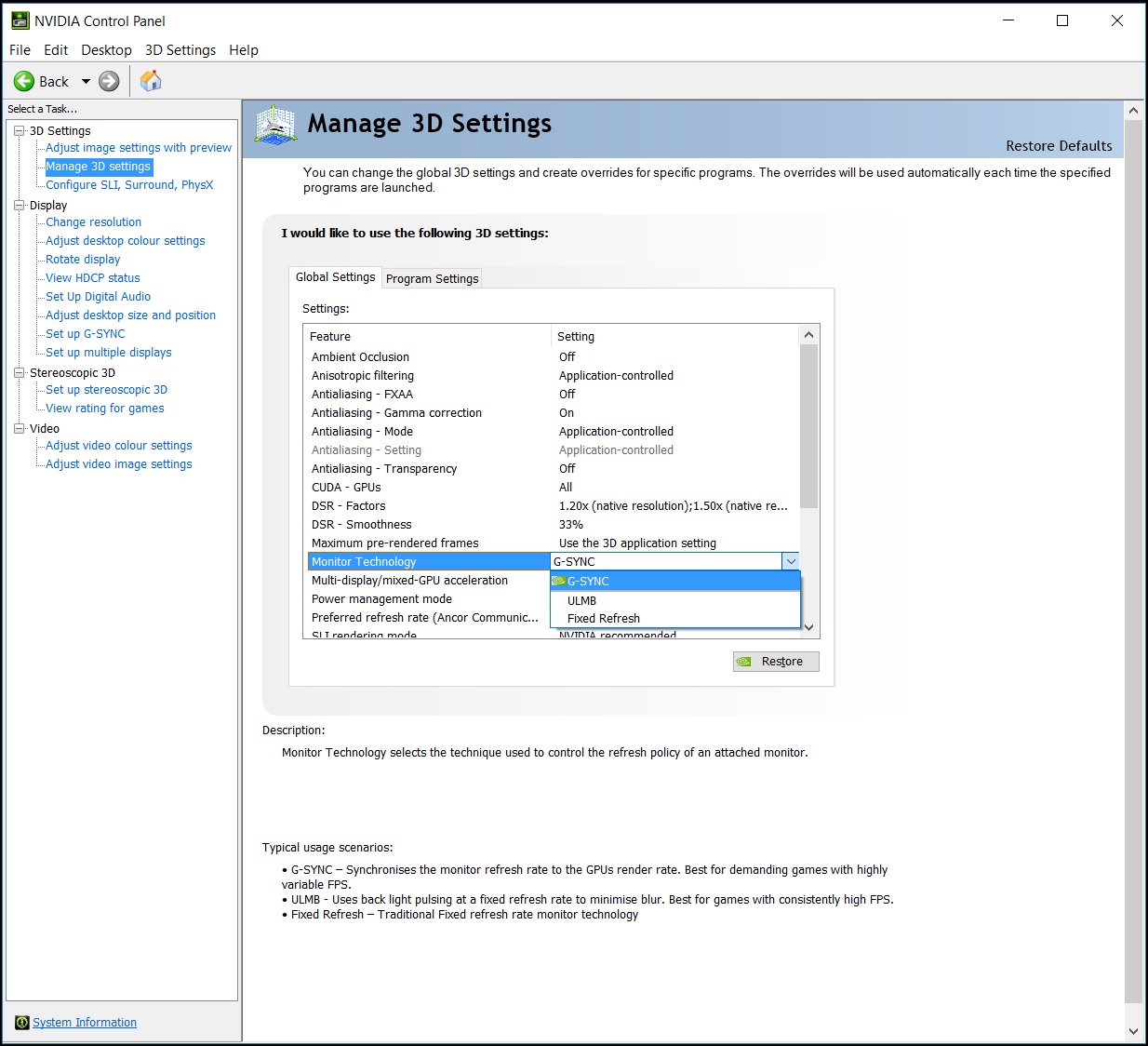The image size is (1148, 1046).
Task: Click the main page scroll-up arrow
Action: (x=1133, y=111)
